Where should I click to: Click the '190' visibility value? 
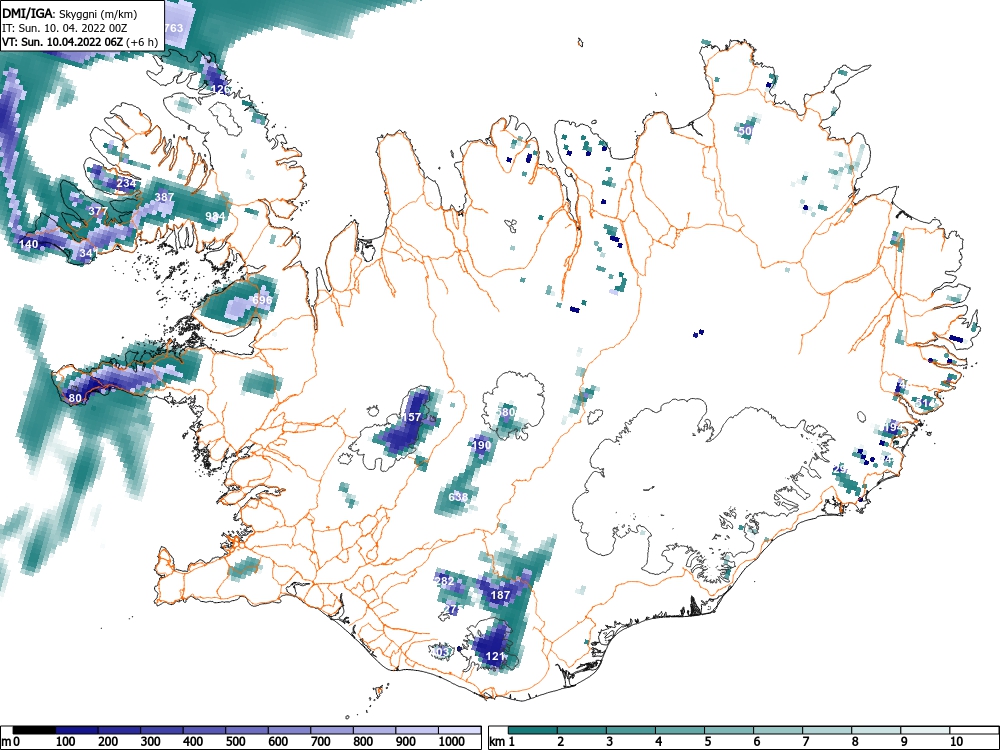482,445
